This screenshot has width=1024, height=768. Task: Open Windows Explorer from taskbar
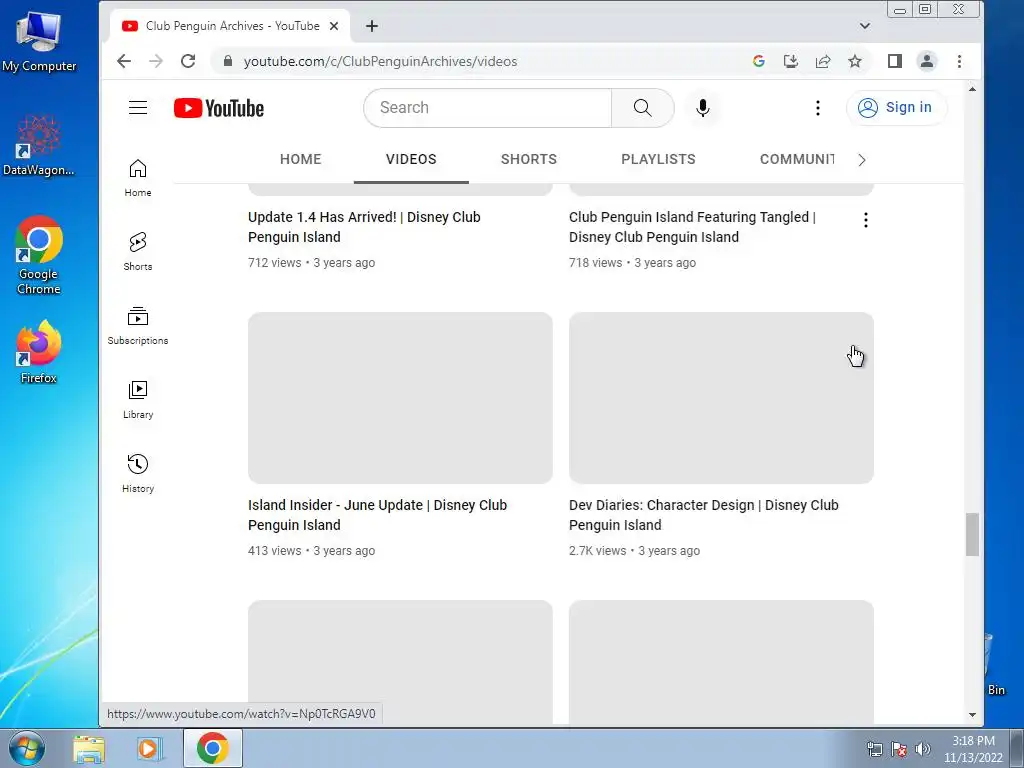point(89,749)
